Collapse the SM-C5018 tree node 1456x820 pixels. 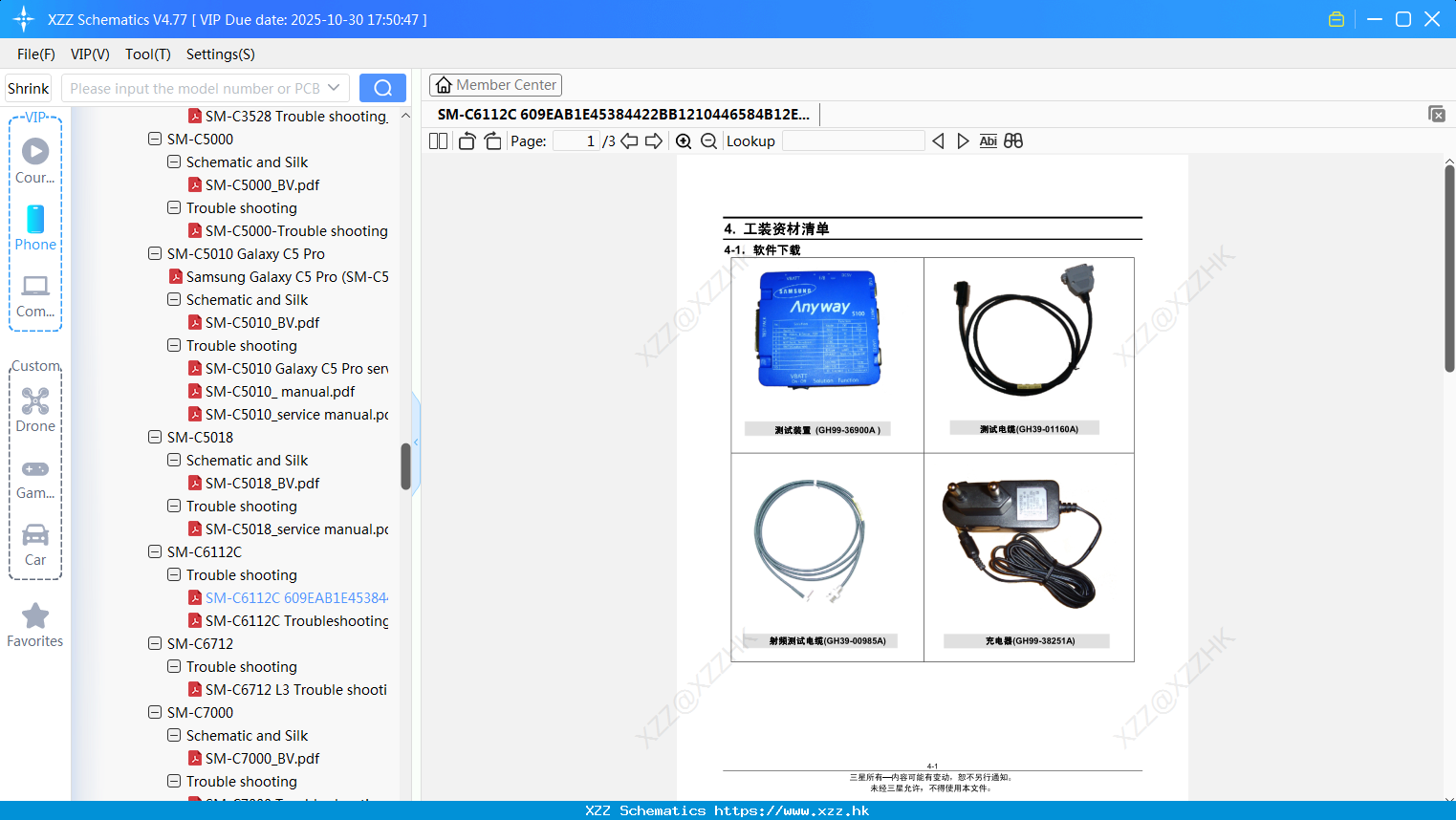point(155,437)
